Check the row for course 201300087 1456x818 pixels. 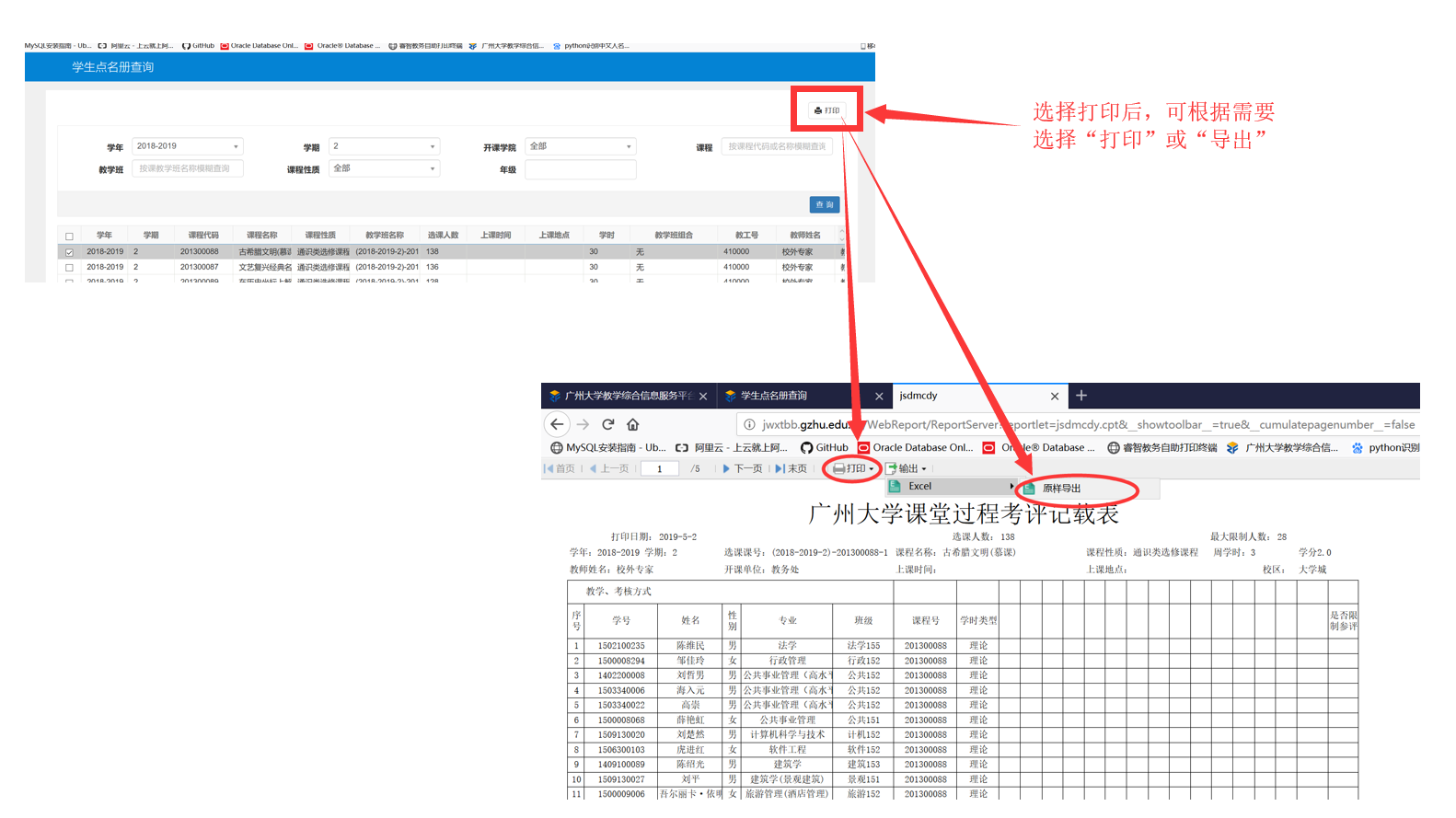pyautogui.click(x=69, y=268)
